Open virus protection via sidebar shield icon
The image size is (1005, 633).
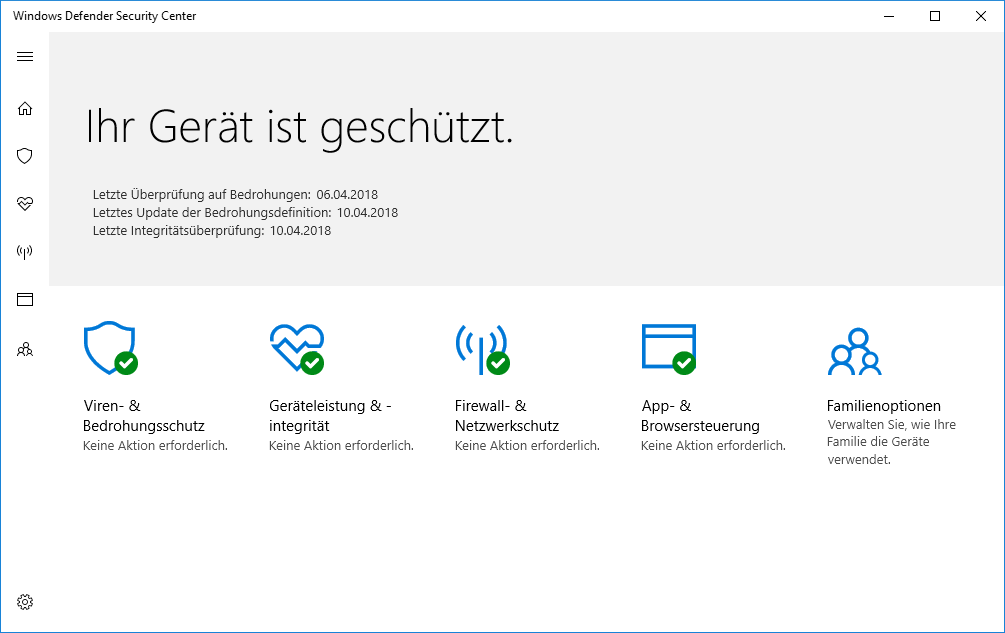25,156
